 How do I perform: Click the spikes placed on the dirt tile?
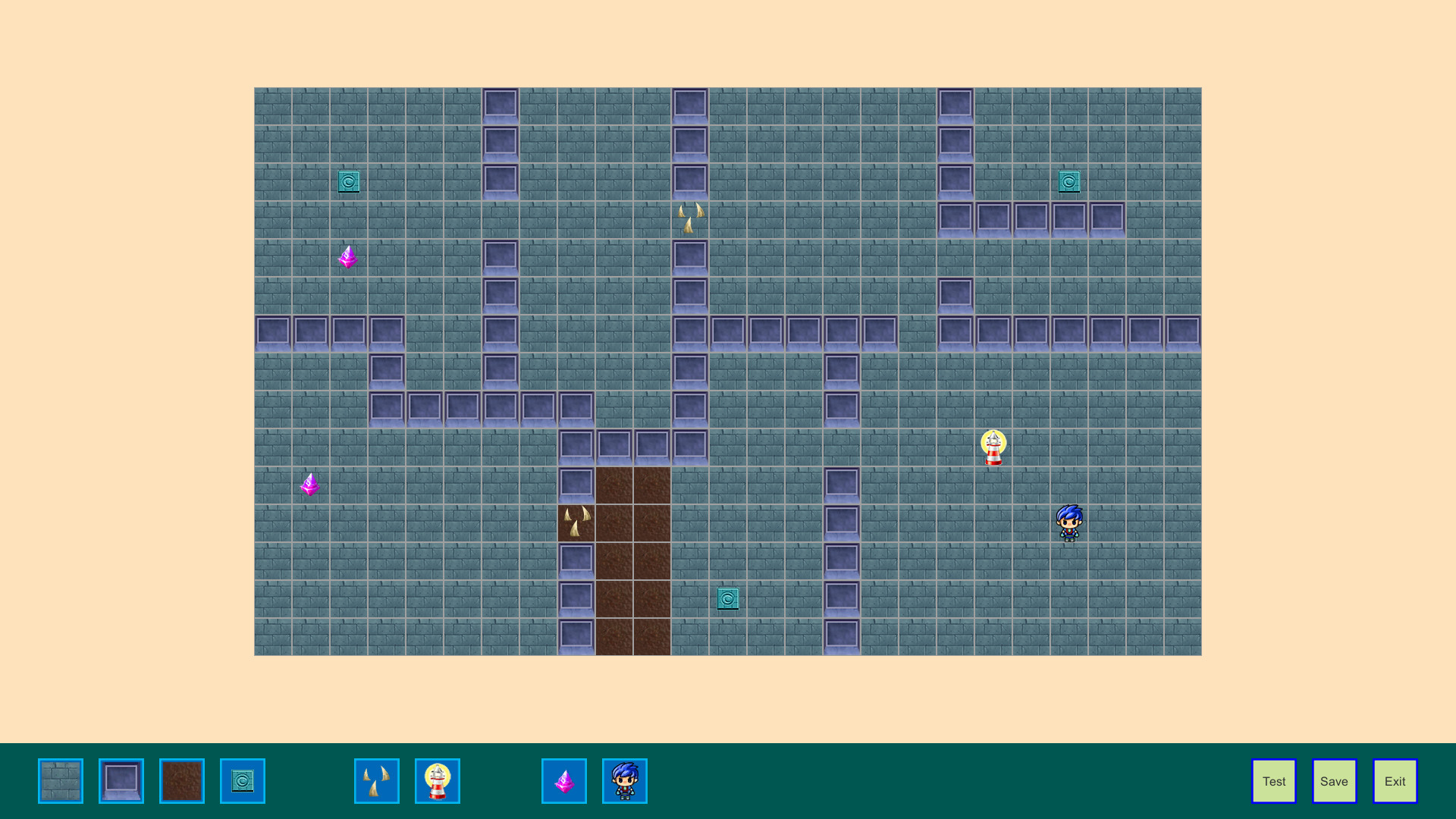(x=576, y=521)
